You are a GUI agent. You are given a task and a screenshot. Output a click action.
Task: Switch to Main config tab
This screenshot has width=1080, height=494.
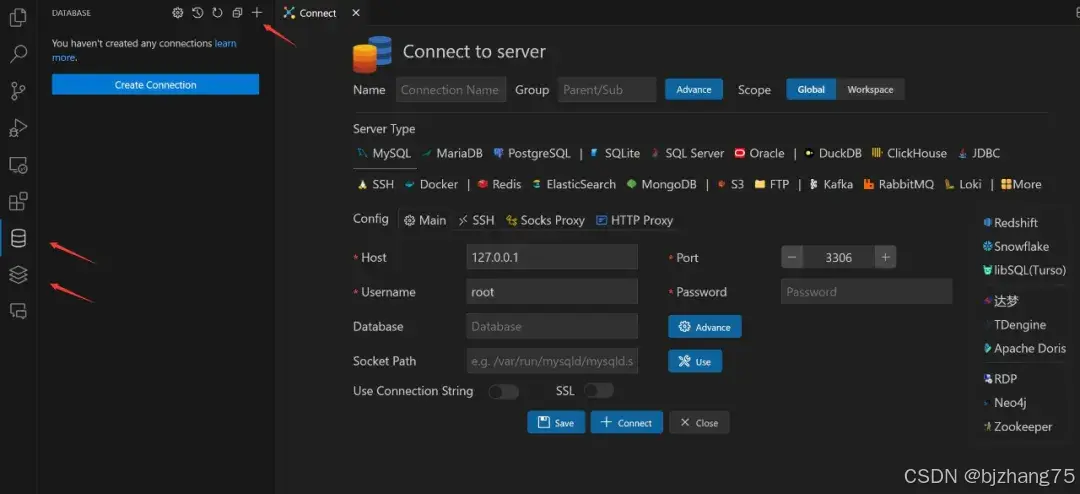(x=425, y=220)
